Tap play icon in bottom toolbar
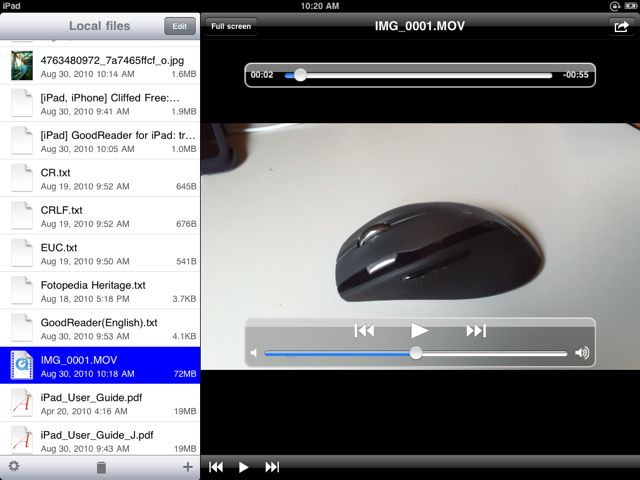 pos(243,467)
